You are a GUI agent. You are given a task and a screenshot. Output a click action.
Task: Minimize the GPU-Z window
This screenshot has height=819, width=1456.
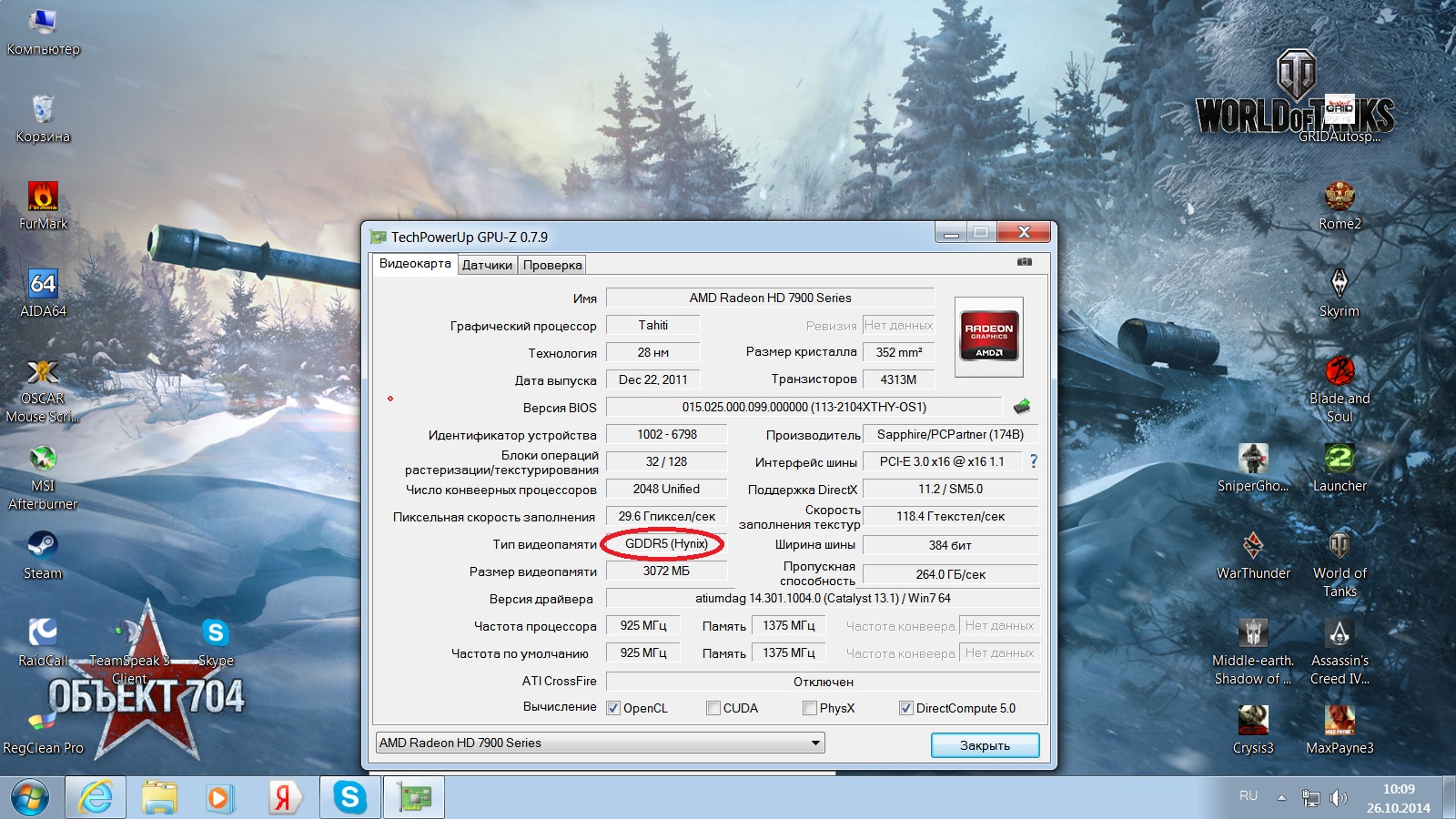tap(951, 233)
